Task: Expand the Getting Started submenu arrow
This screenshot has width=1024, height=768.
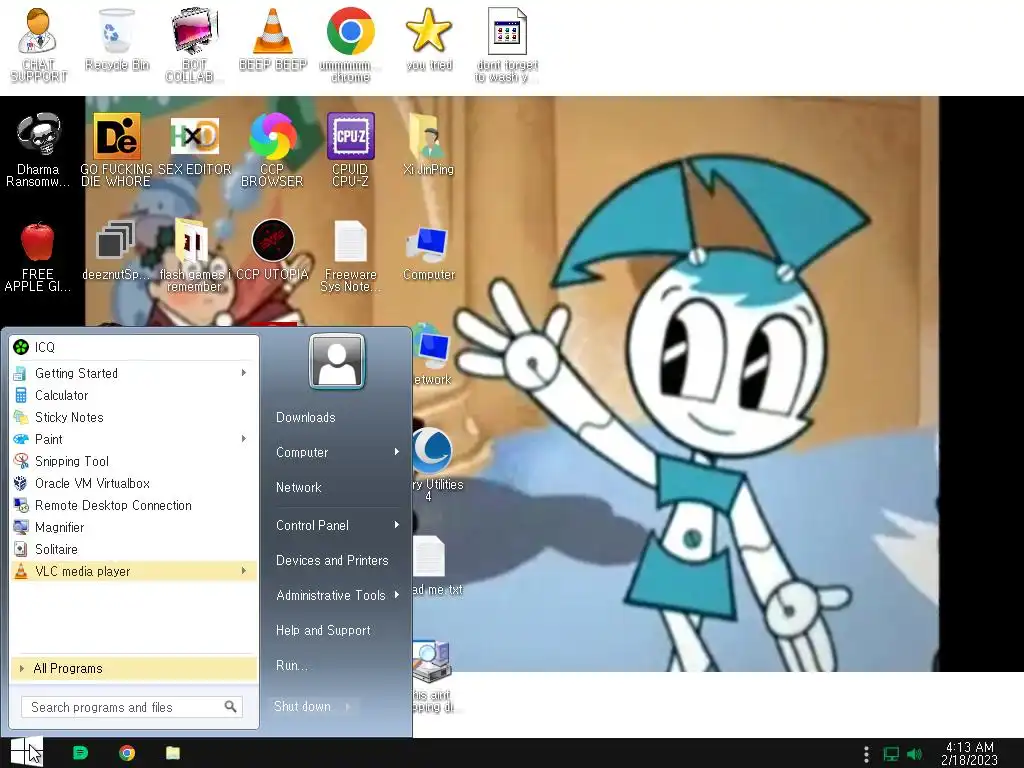Action: pos(244,373)
